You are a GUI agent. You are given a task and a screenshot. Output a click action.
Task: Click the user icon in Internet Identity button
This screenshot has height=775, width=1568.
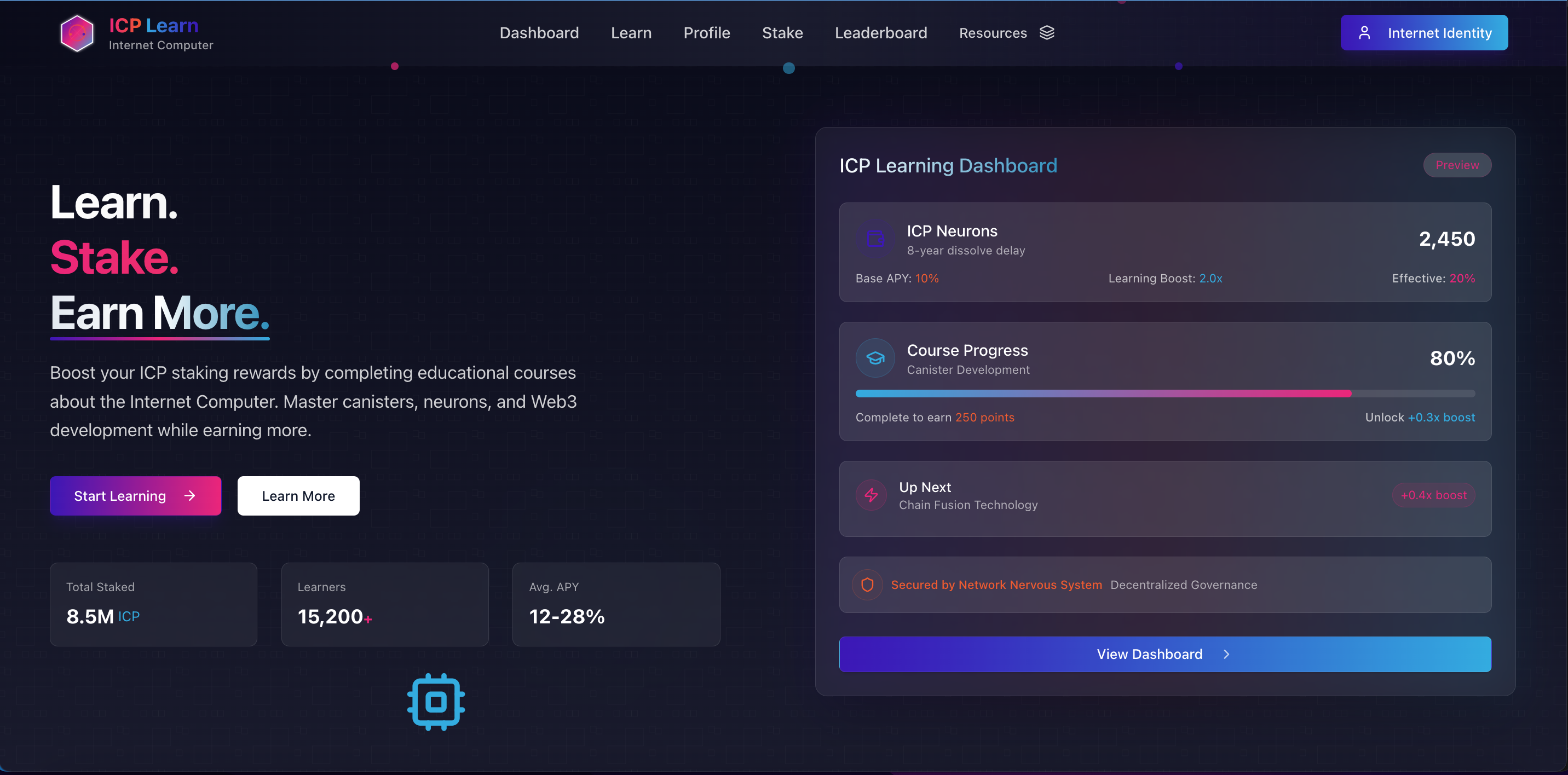point(1364,33)
